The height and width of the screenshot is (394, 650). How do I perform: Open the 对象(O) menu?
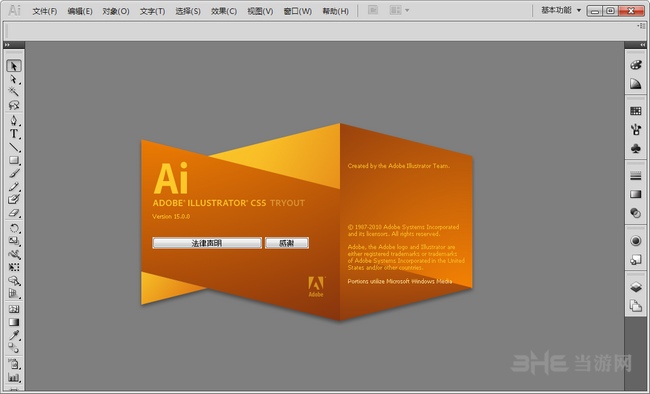tap(116, 11)
